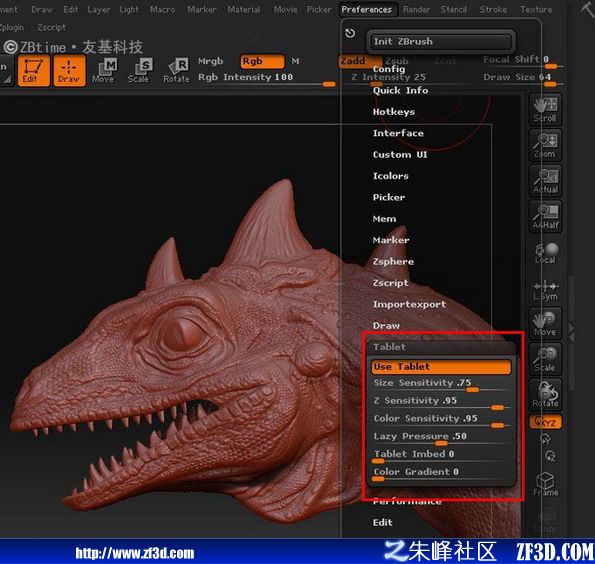Expand the Custom UI section
595x564 pixels.
(x=400, y=154)
